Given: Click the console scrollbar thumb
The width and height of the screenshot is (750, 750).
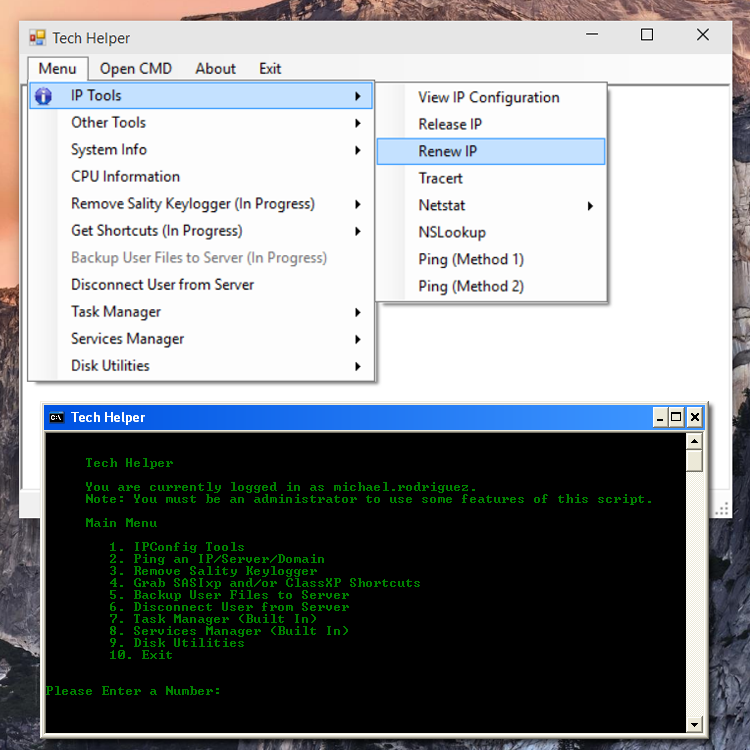Looking at the screenshot, I should click(694, 461).
